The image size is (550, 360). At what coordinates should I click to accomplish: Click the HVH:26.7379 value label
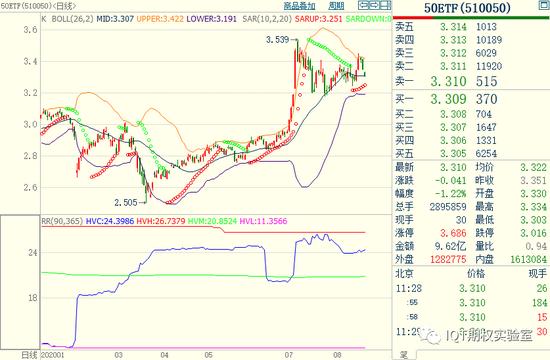(x=161, y=221)
